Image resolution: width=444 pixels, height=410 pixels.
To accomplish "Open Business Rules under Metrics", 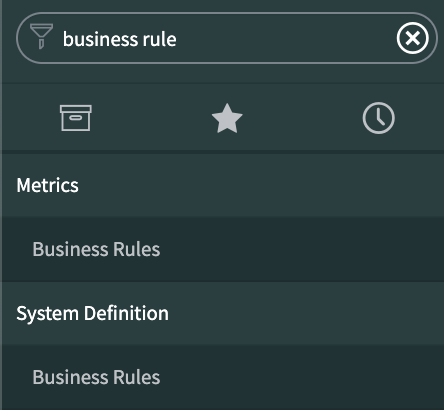I will pyautogui.click(x=223, y=249).
